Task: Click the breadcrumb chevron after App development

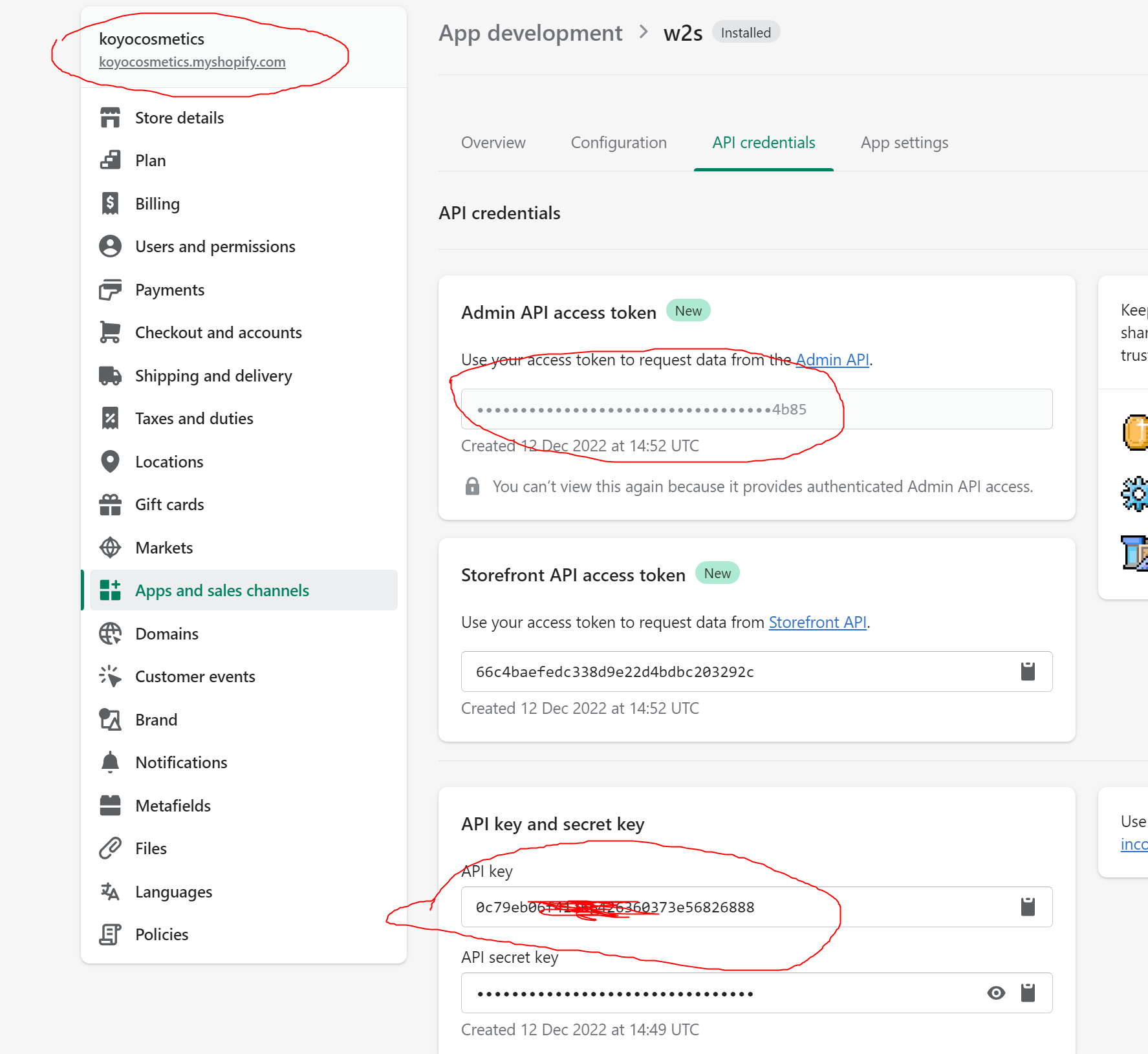Action: click(644, 32)
